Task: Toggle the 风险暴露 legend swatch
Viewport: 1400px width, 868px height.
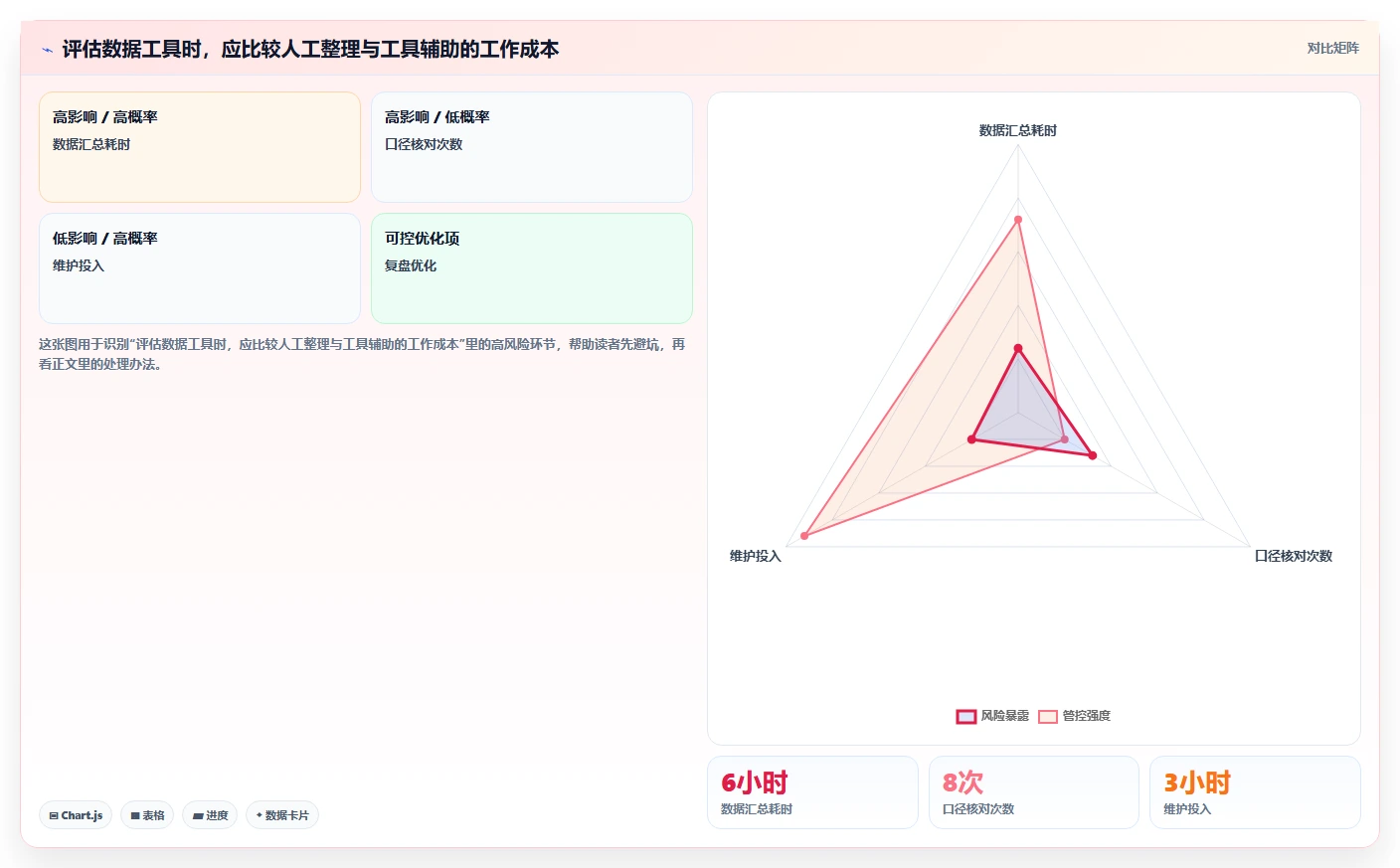Action: [x=965, y=716]
